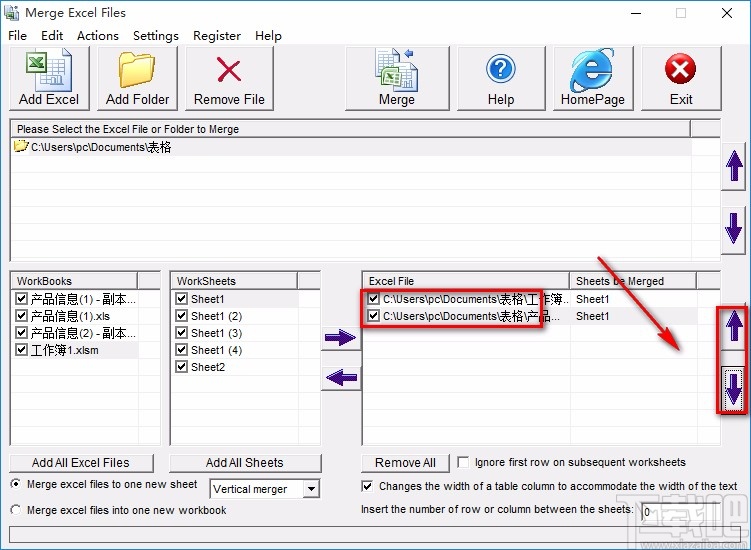Move the selected folder up in the top list
This screenshot has width=751, height=550.
(x=734, y=166)
